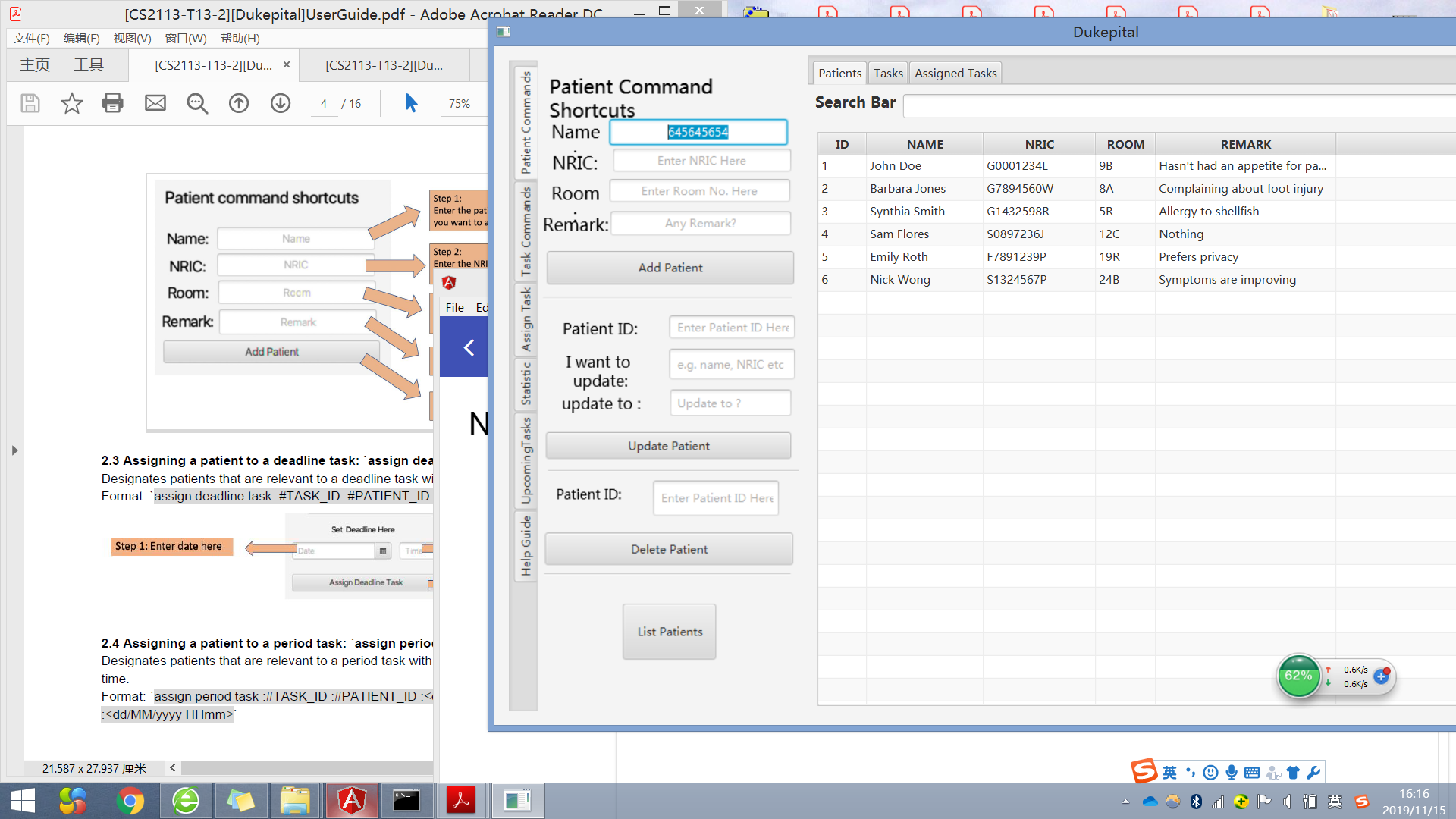Viewport: 1456px width, 819px height.
Task: Go to previous page with up arrow
Action: click(x=239, y=103)
